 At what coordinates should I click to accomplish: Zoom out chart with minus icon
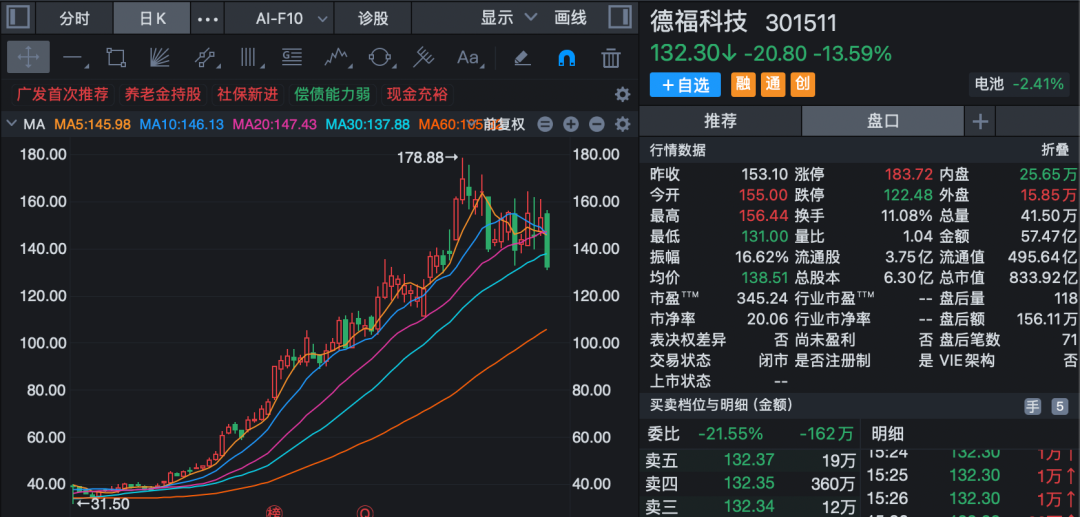coord(596,125)
